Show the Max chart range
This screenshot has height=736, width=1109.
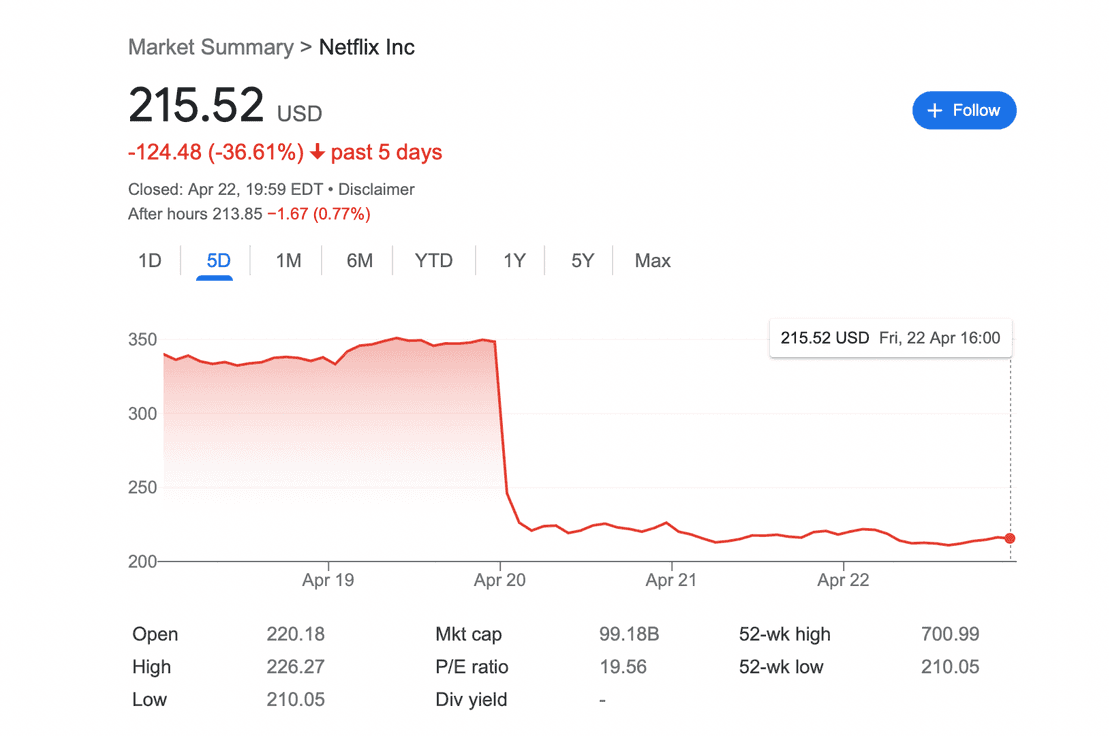652,261
